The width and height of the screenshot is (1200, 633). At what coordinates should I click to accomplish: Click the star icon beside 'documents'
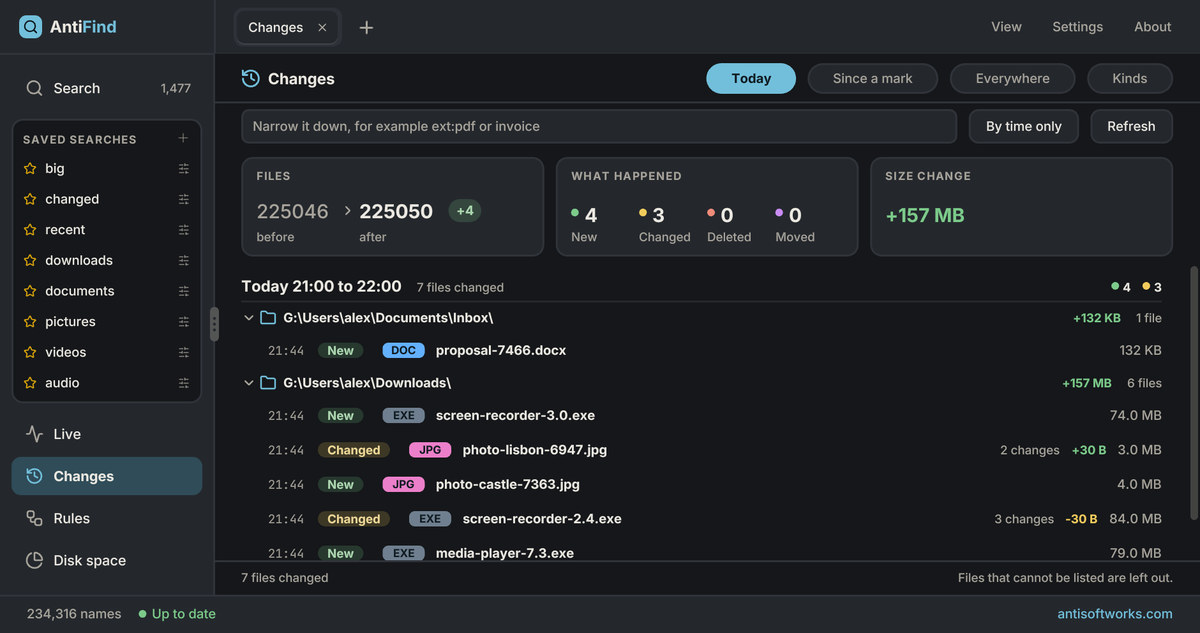[x=30, y=291]
